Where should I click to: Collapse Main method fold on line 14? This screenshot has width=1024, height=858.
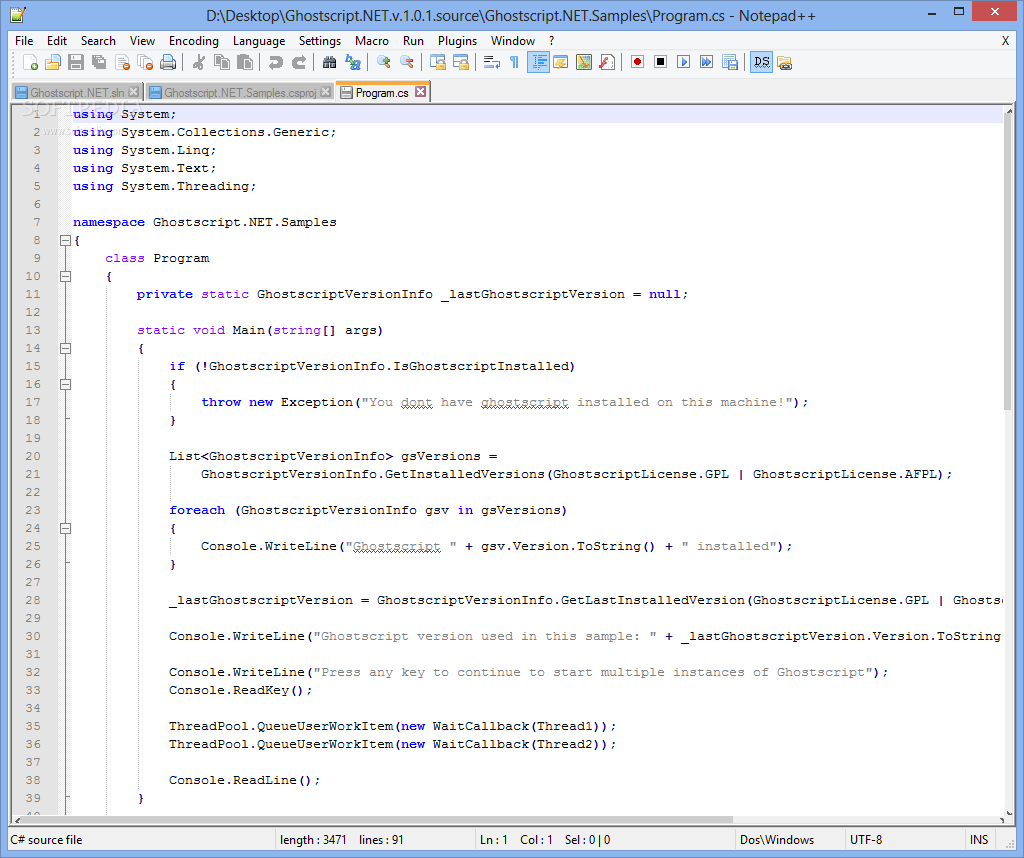click(x=65, y=348)
